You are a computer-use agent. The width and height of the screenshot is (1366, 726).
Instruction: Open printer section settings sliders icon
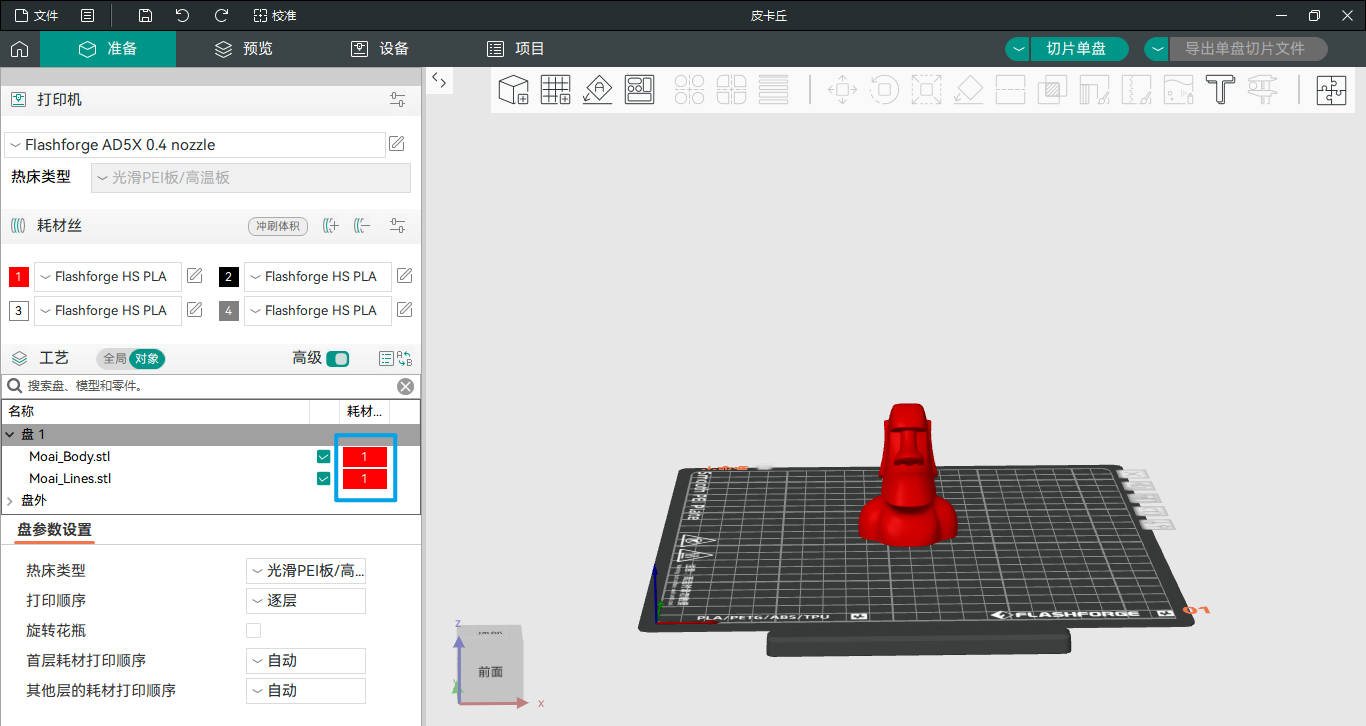(x=398, y=100)
